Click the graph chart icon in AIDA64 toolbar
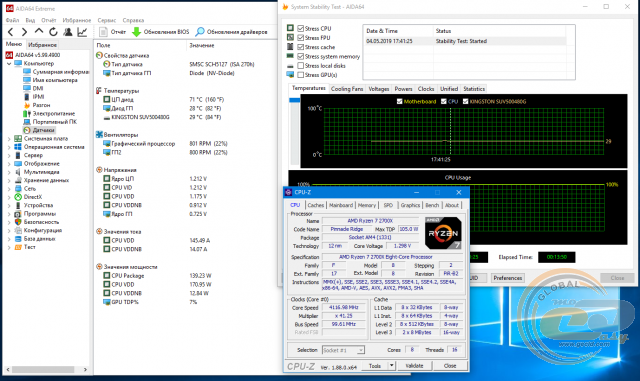 (82, 32)
